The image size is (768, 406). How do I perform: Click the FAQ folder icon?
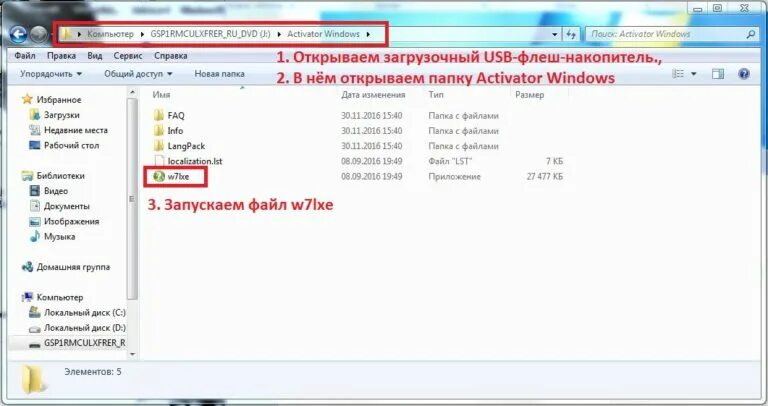(159, 116)
